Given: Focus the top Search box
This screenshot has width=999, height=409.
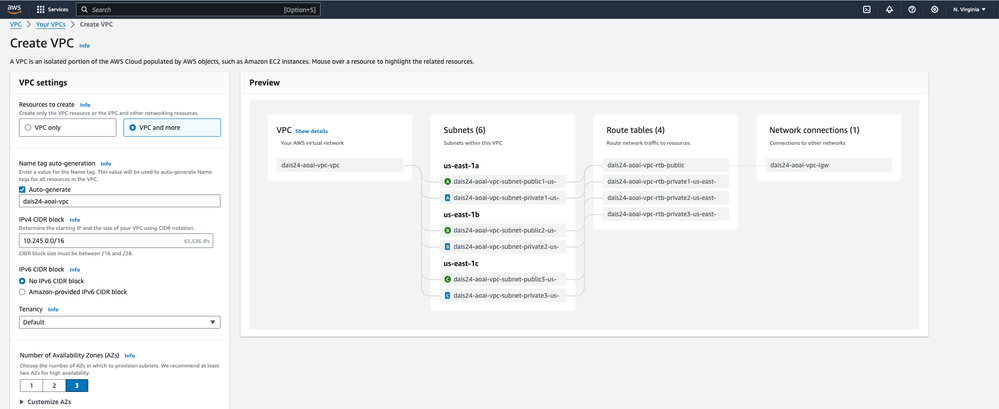Looking at the screenshot, I should coord(198,10).
